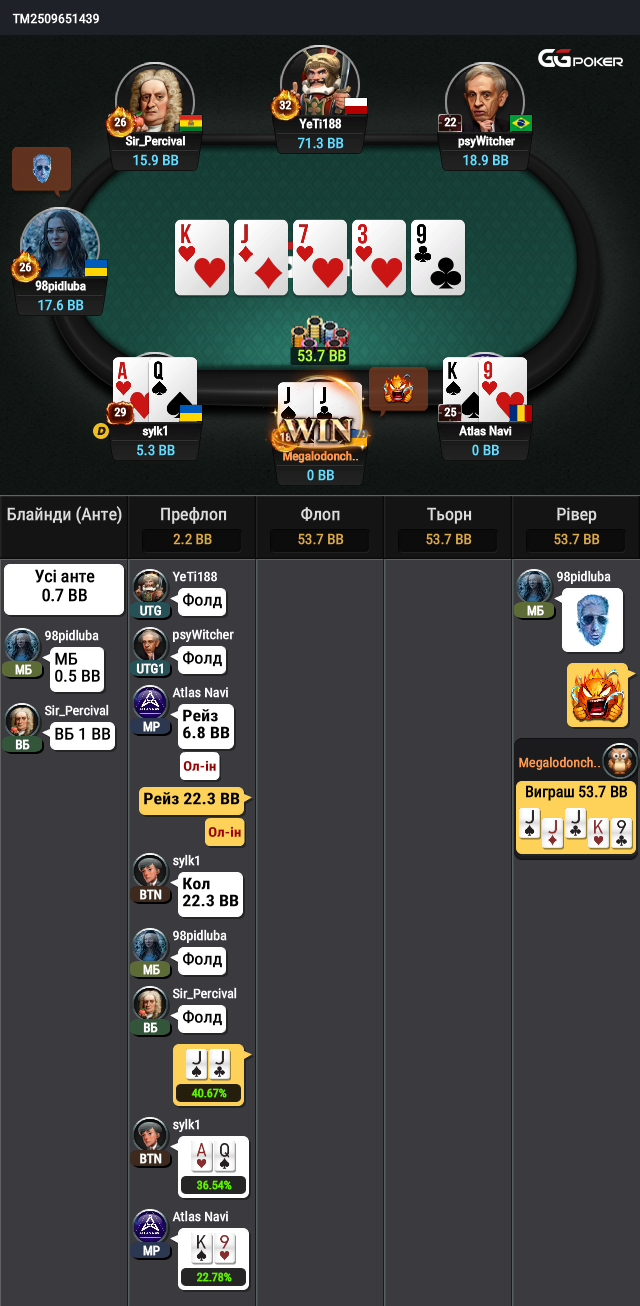Click psyWitcher's avatar with the Brazil flag
Image resolution: width=640 pixels, height=1306 pixels.
tap(485, 100)
